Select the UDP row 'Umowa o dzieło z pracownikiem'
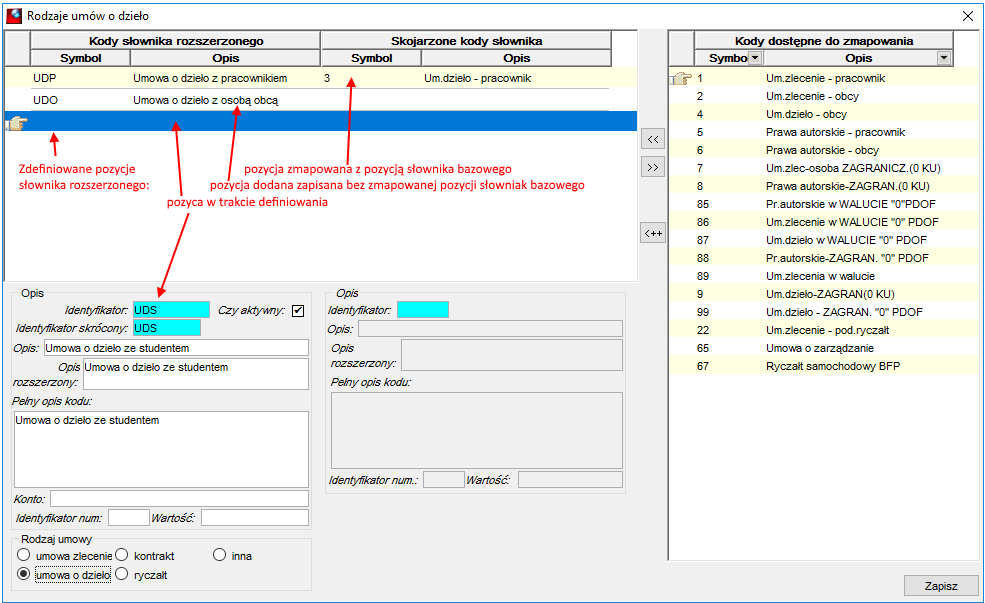 tap(320, 79)
